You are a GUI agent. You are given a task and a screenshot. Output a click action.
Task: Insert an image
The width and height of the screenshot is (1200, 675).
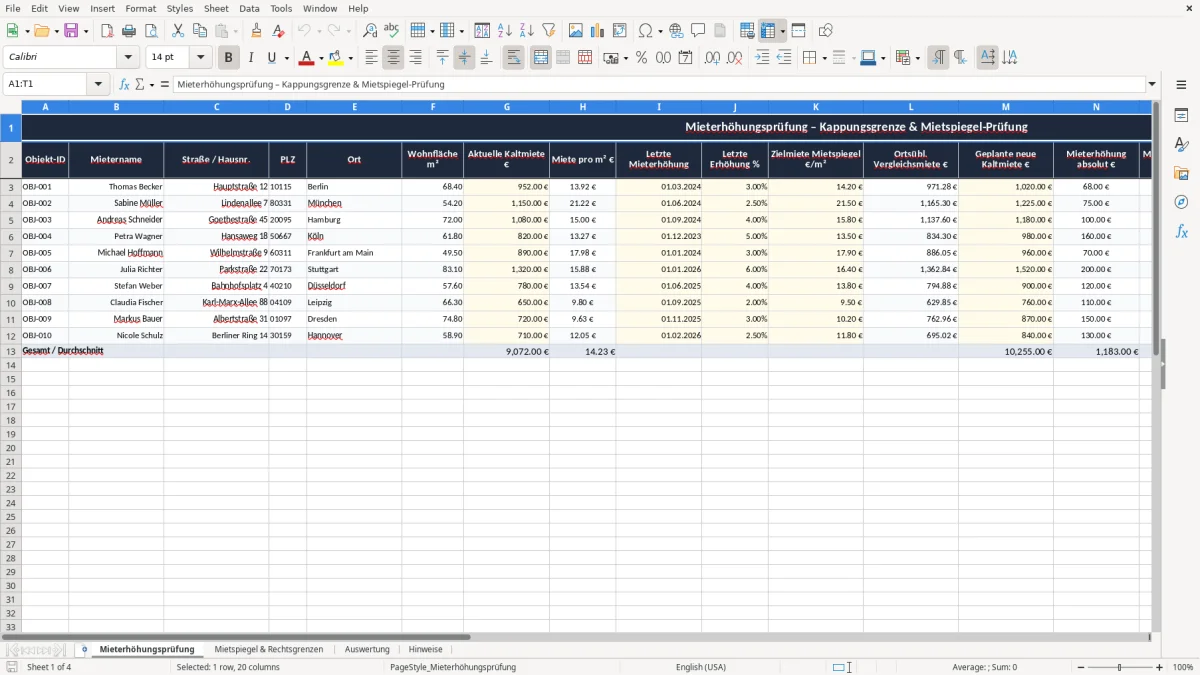576,31
